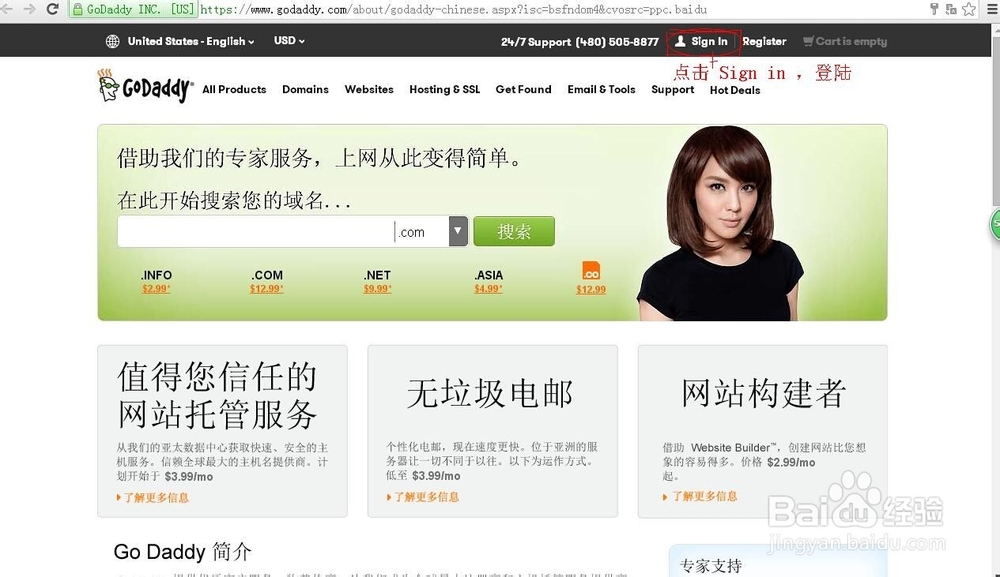Screen dimensions: 1000x577
Task: Click the green padlock in the address bar
Action: tap(76, 8)
